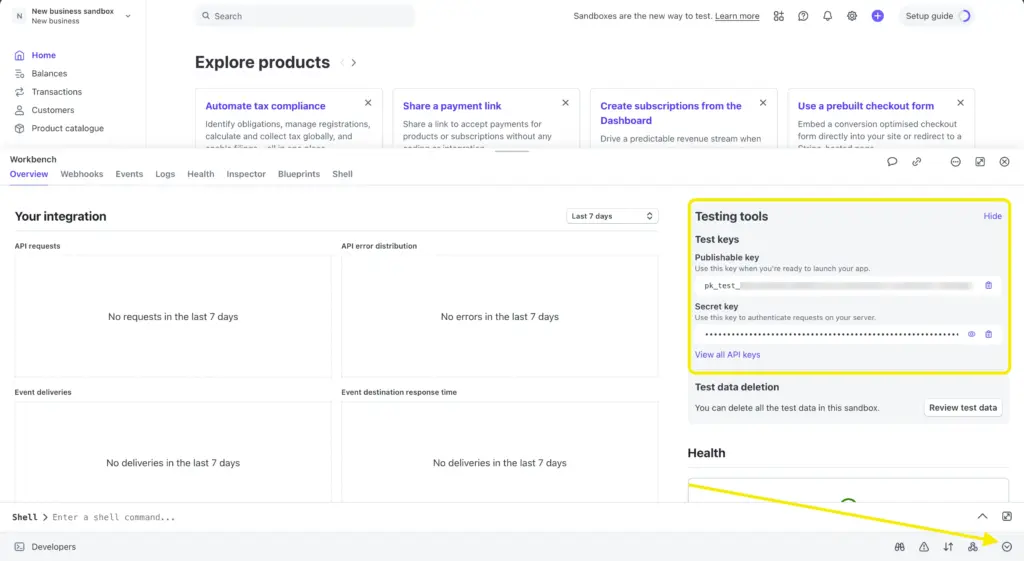Click the Home icon in sidebar

(20, 56)
